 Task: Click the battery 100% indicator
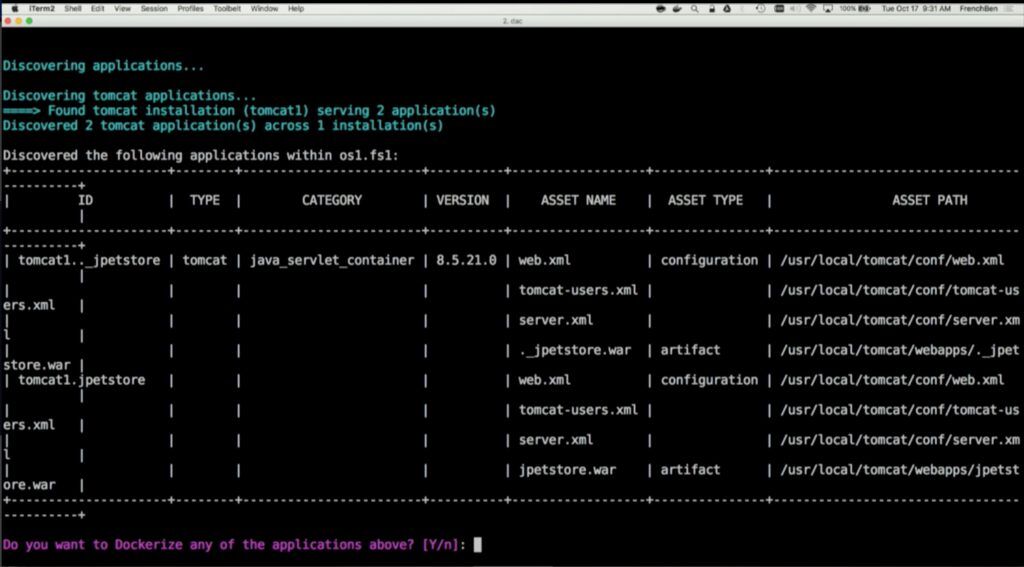click(856, 8)
